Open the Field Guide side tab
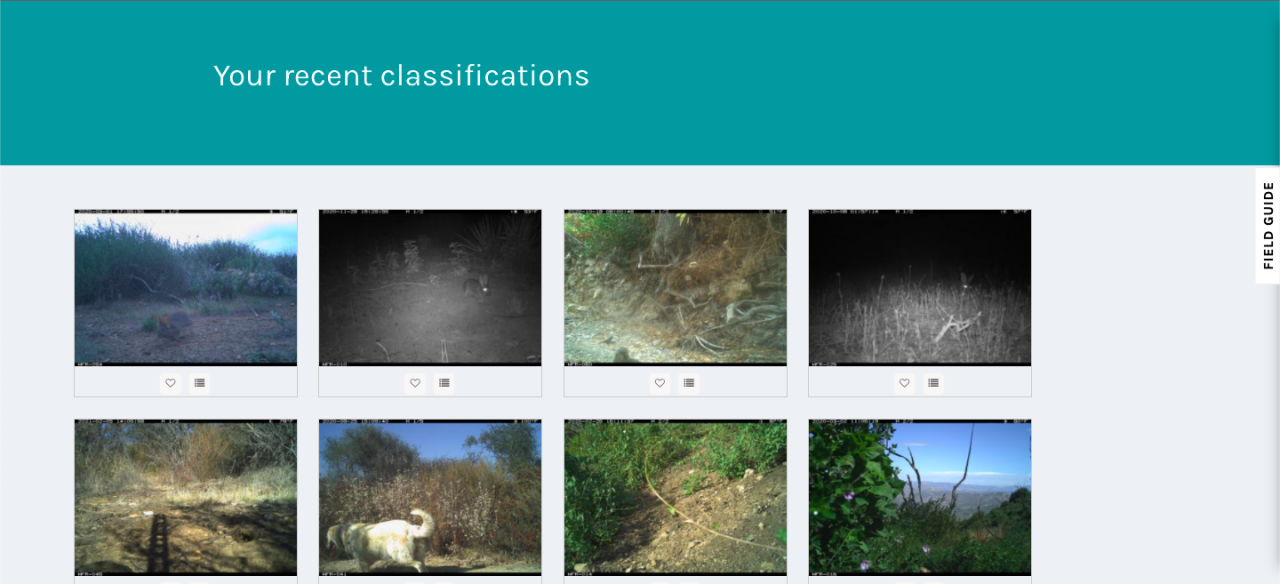The height and width of the screenshot is (584, 1280). pos(1268,225)
